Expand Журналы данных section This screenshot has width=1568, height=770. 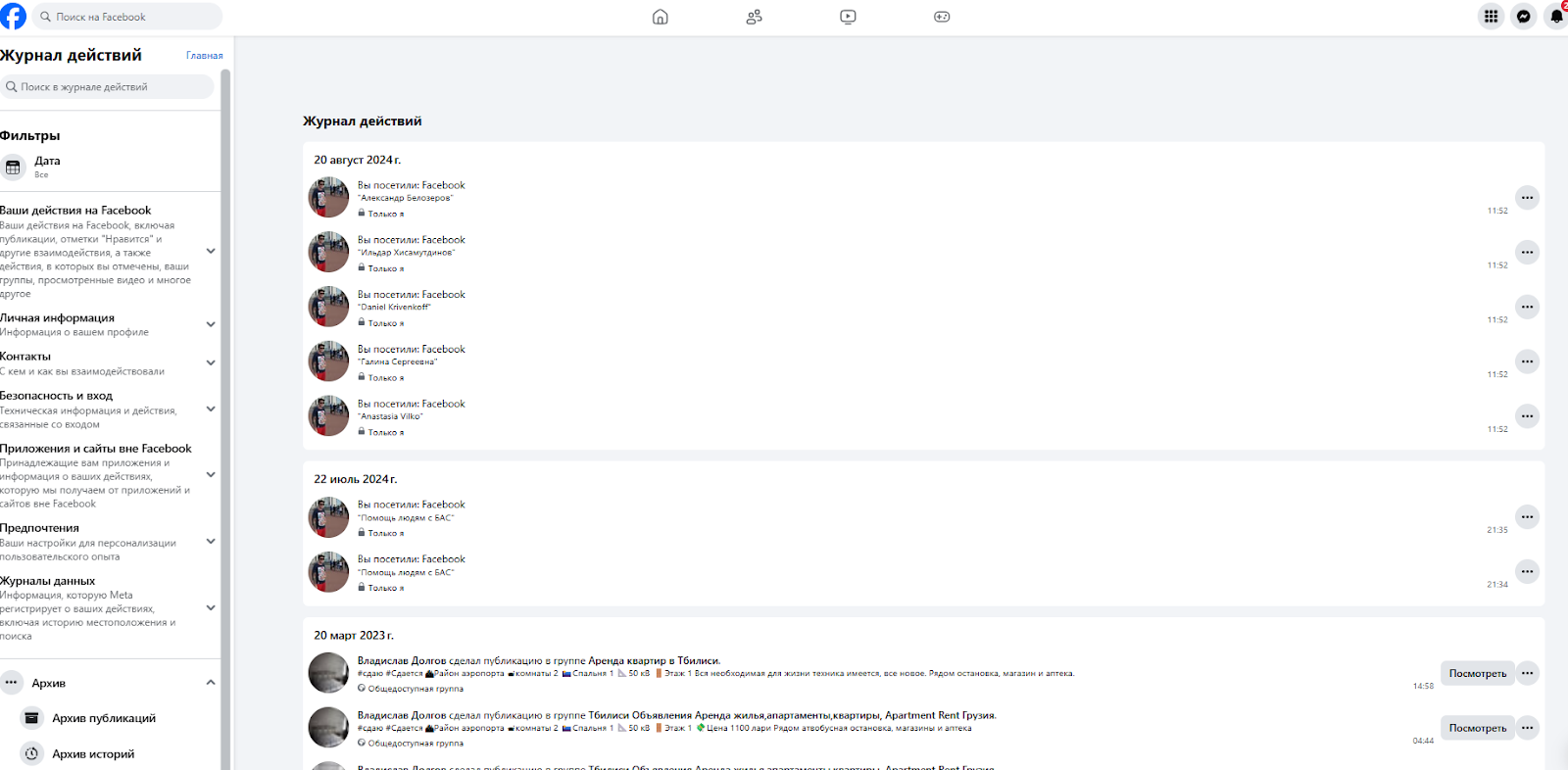click(210, 608)
